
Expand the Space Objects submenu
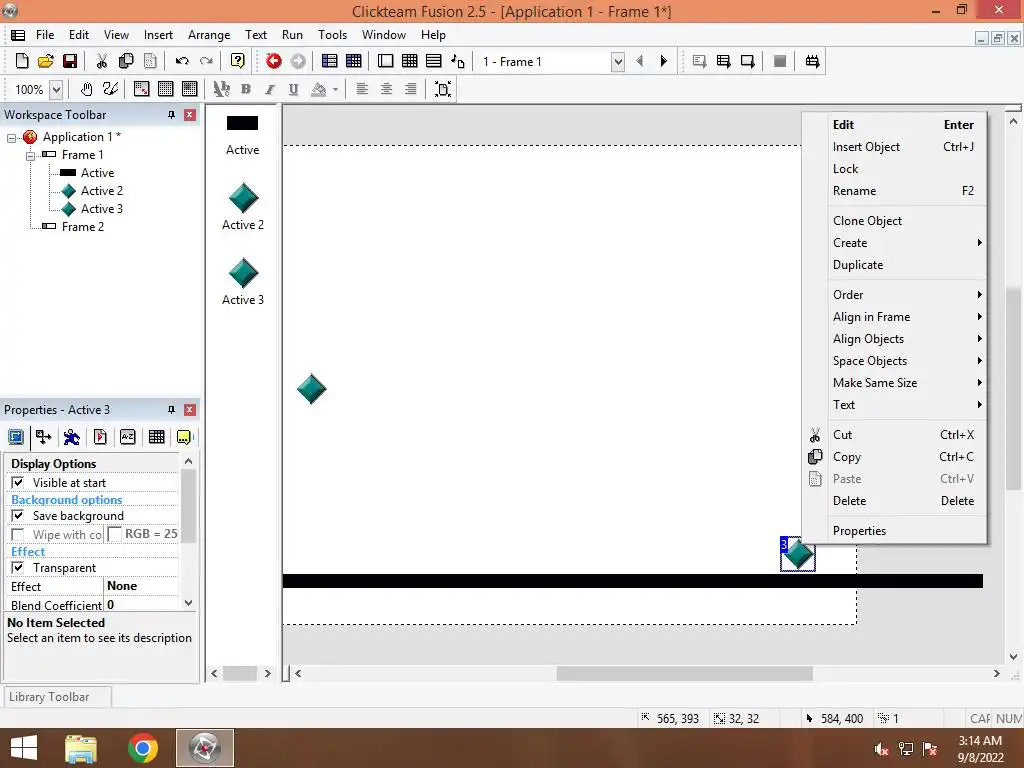(x=907, y=360)
